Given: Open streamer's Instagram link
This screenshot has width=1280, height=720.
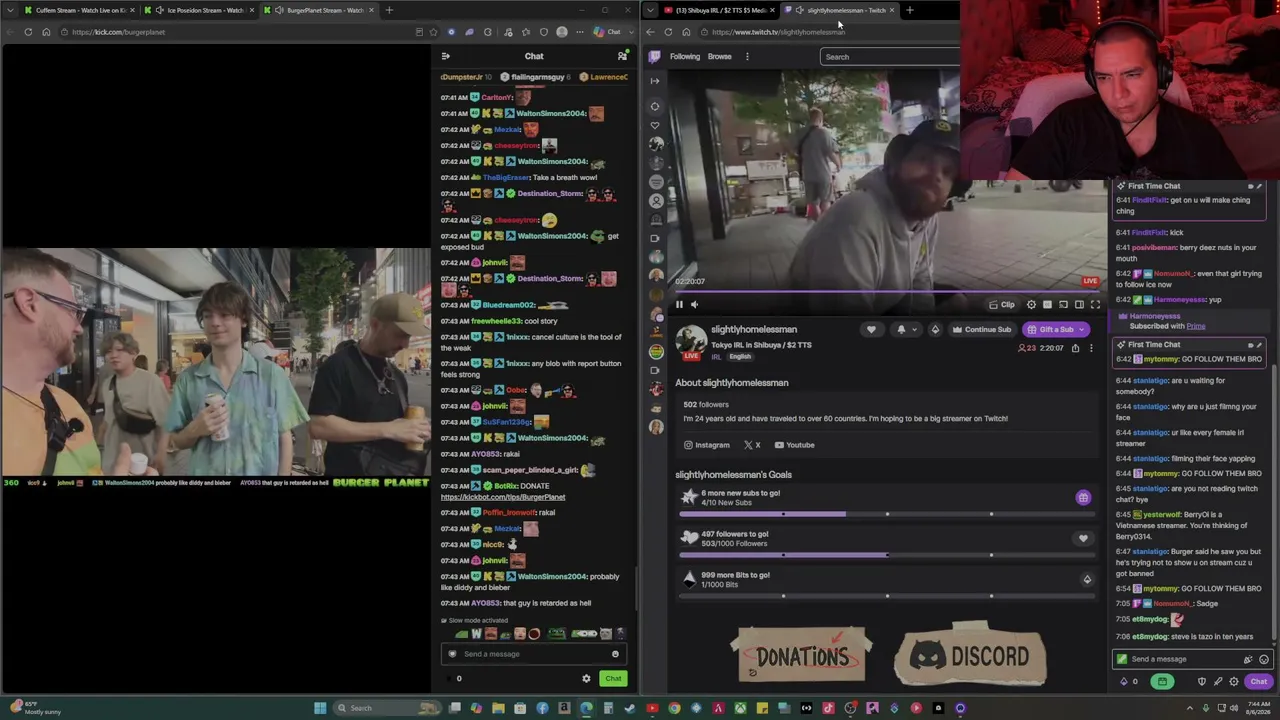Looking at the screenshot, I should point(706,445).
